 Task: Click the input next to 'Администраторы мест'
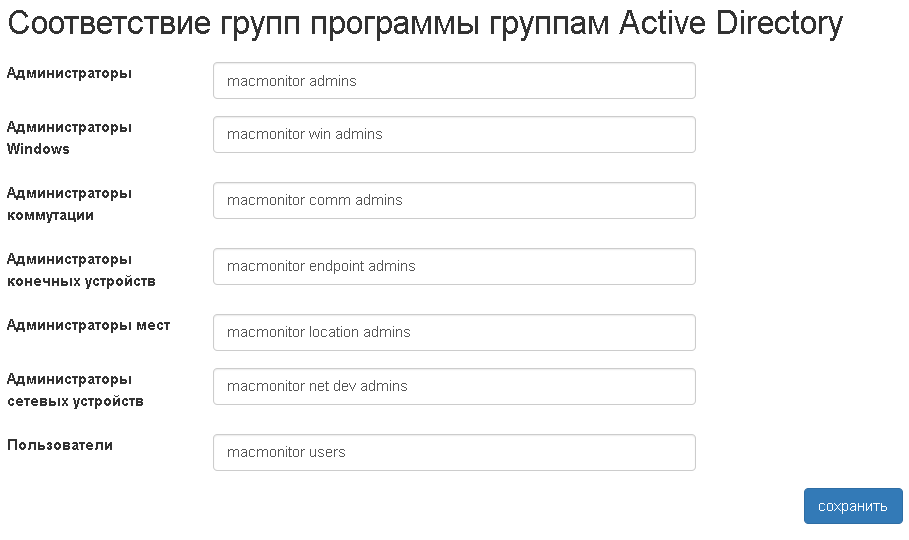(454, 332)
